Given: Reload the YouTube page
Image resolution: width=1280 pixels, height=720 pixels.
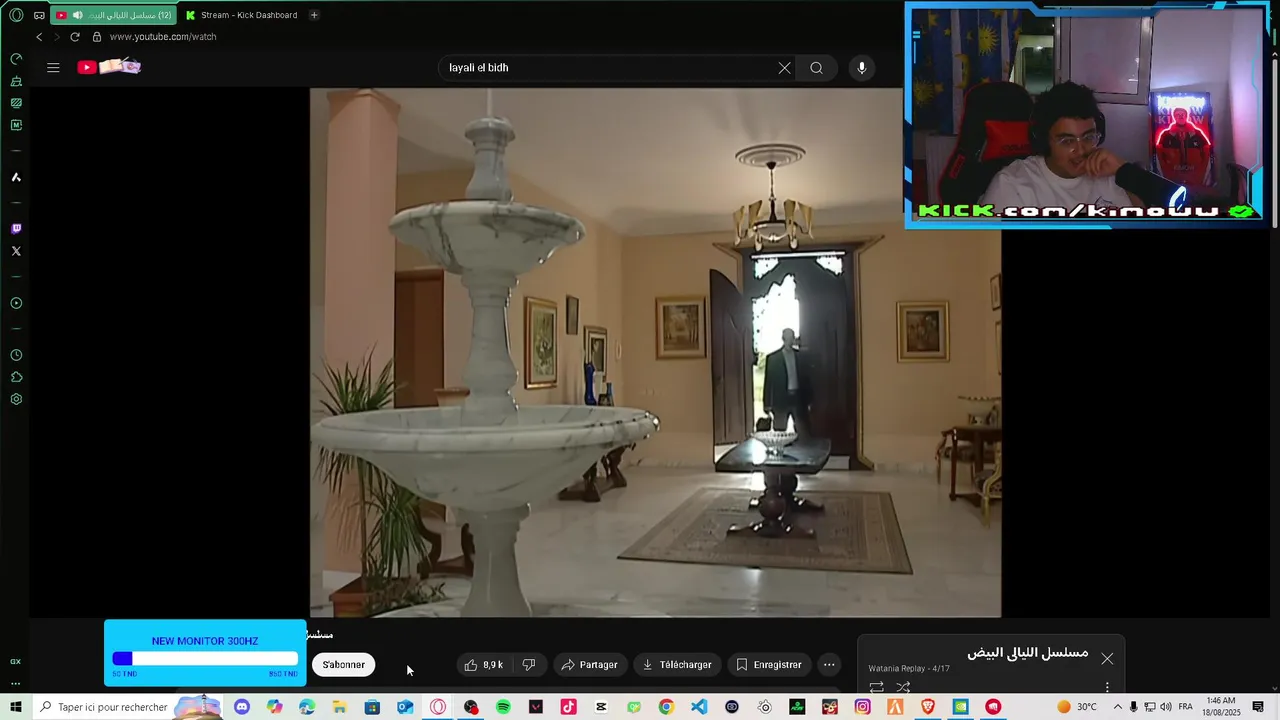Looking at the screenshot, I should click(74, 37).
